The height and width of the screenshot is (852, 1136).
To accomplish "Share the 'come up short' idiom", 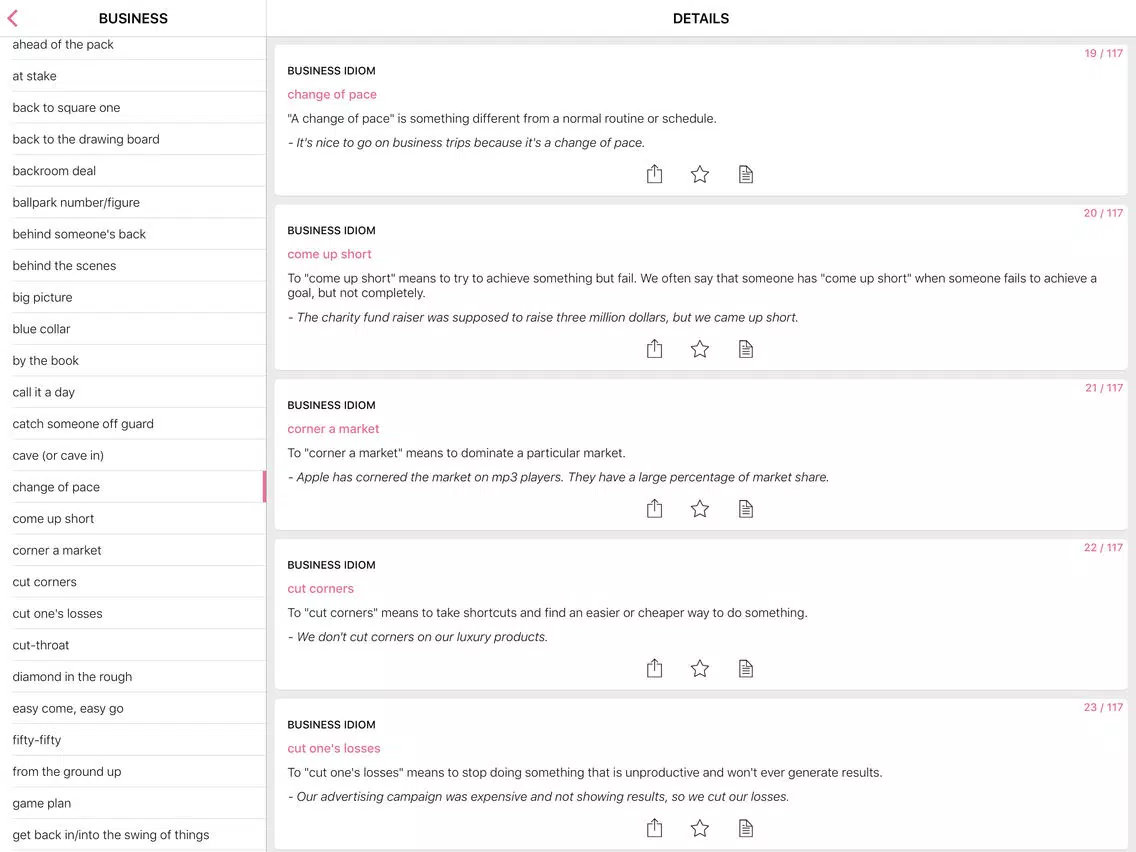I will click(x=654, y=348).
